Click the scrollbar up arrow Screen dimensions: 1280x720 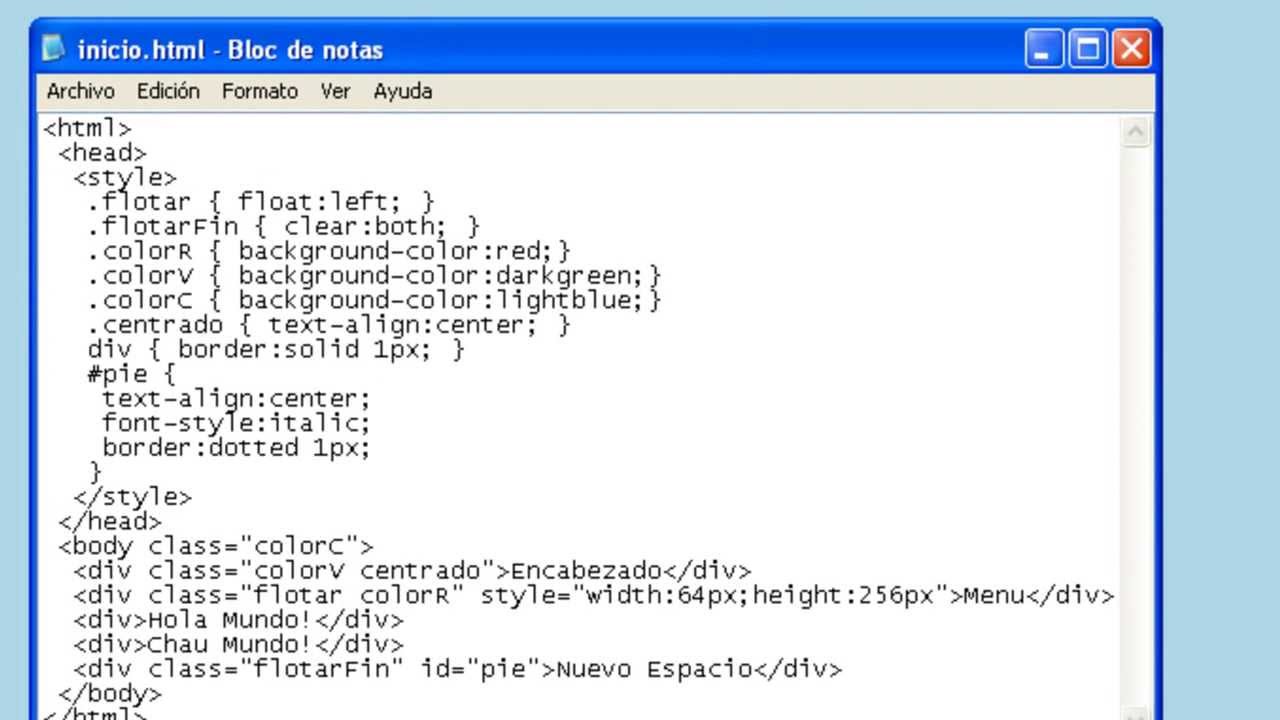(1136, 132)
